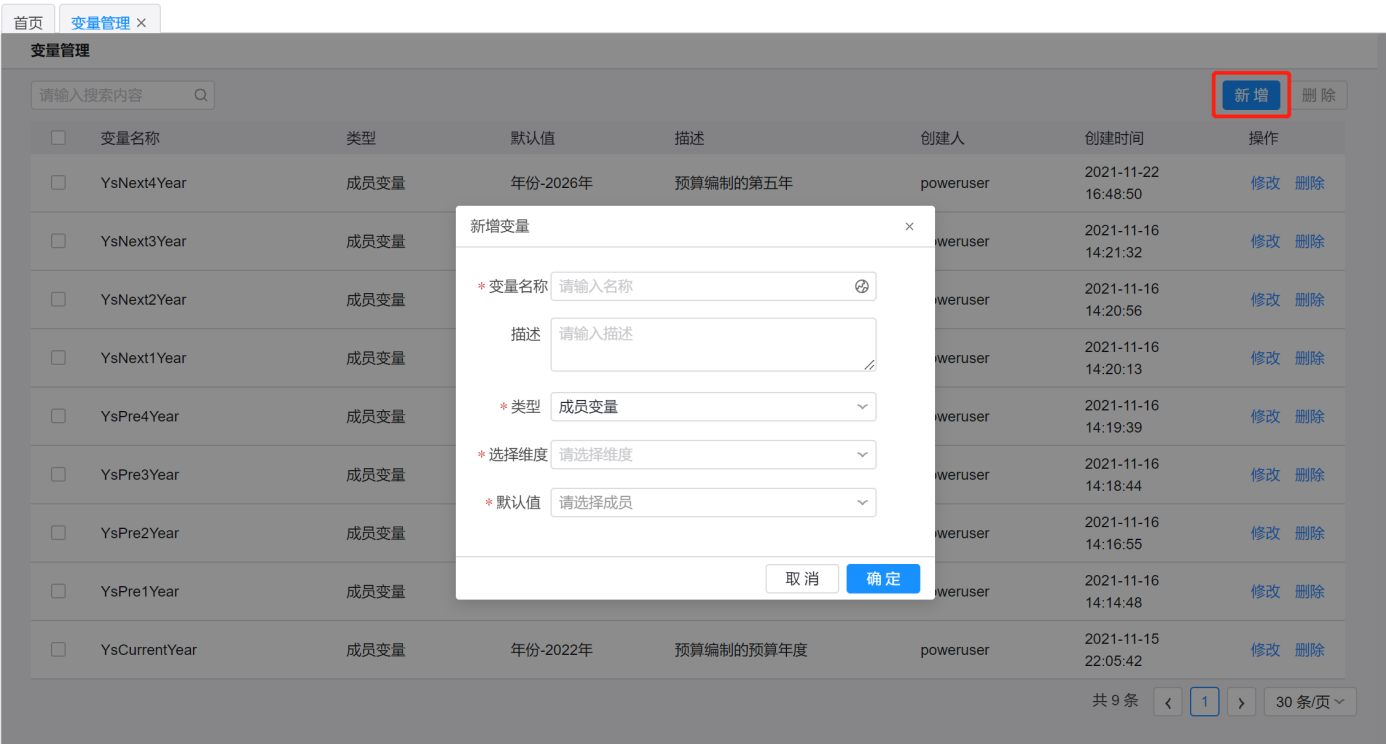Screen dimensions: 1386x744
Task: Click the 描述 textarea
Action: [713, 344]
